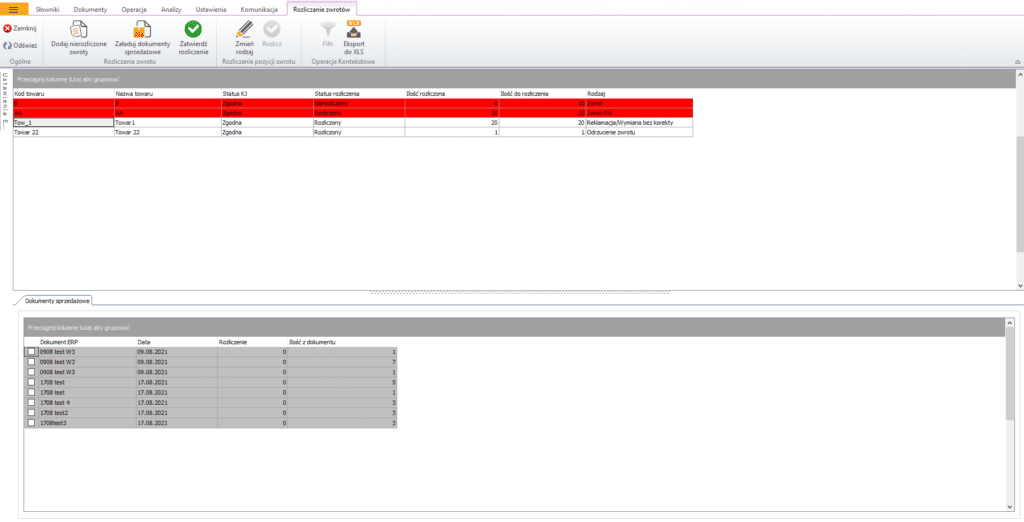Click Dodaj nierozliczone zwroty icon
This screenshot has width=1024, height=522.
click(78, 29)
